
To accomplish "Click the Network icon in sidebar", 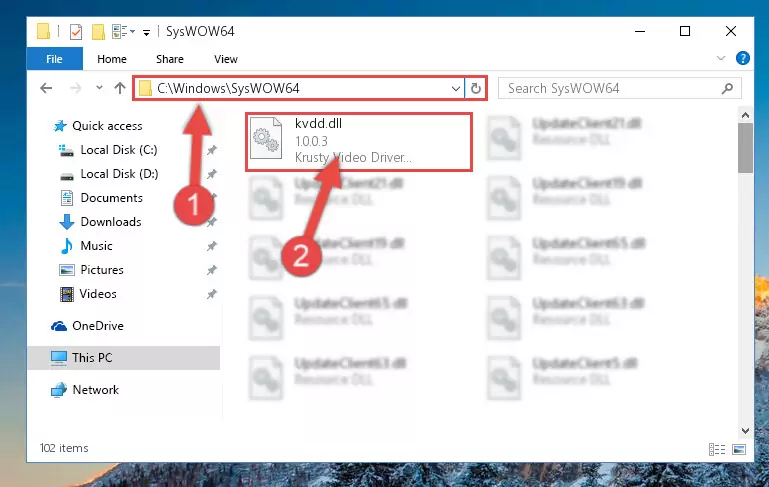I will click(x=59, y=390).
